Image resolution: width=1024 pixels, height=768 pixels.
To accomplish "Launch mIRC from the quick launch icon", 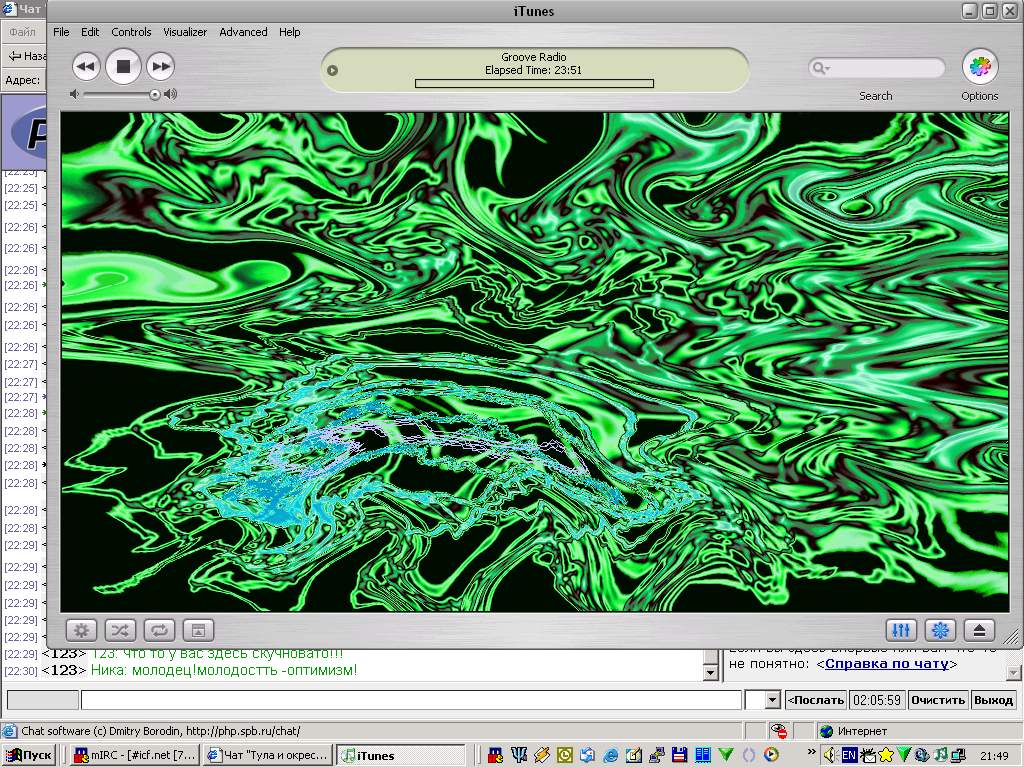I will click(496, 756).
